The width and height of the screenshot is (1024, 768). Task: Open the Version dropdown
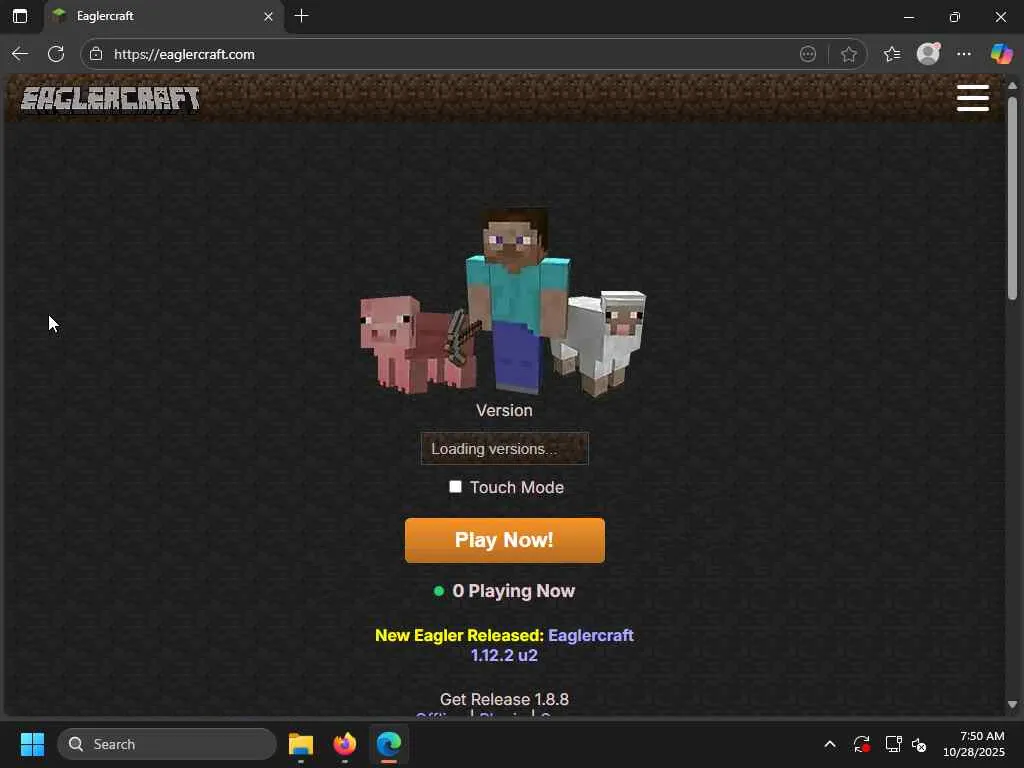pos(504,449)
